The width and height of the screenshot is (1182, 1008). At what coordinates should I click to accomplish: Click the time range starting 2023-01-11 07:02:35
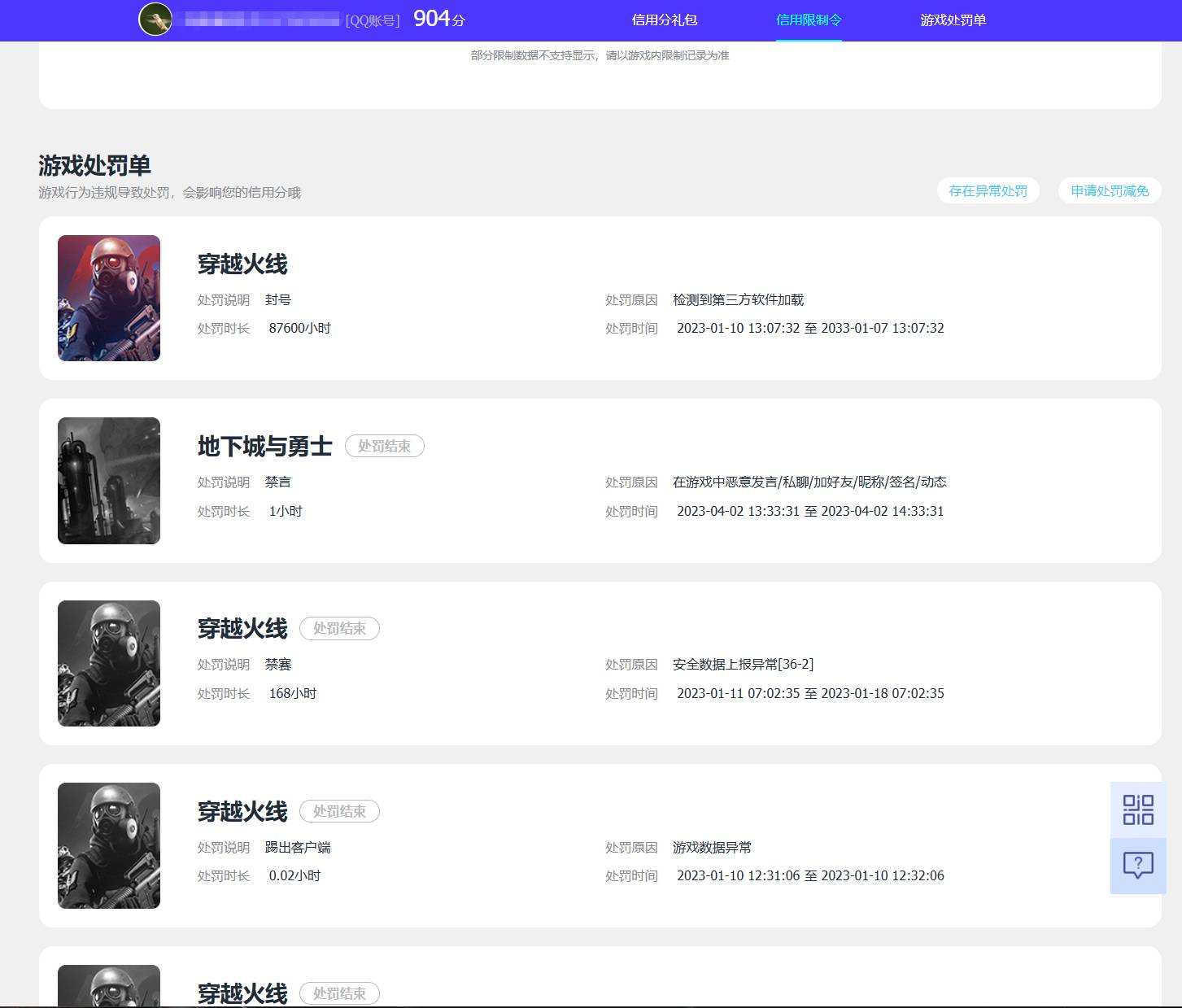(x=810, y=694)
